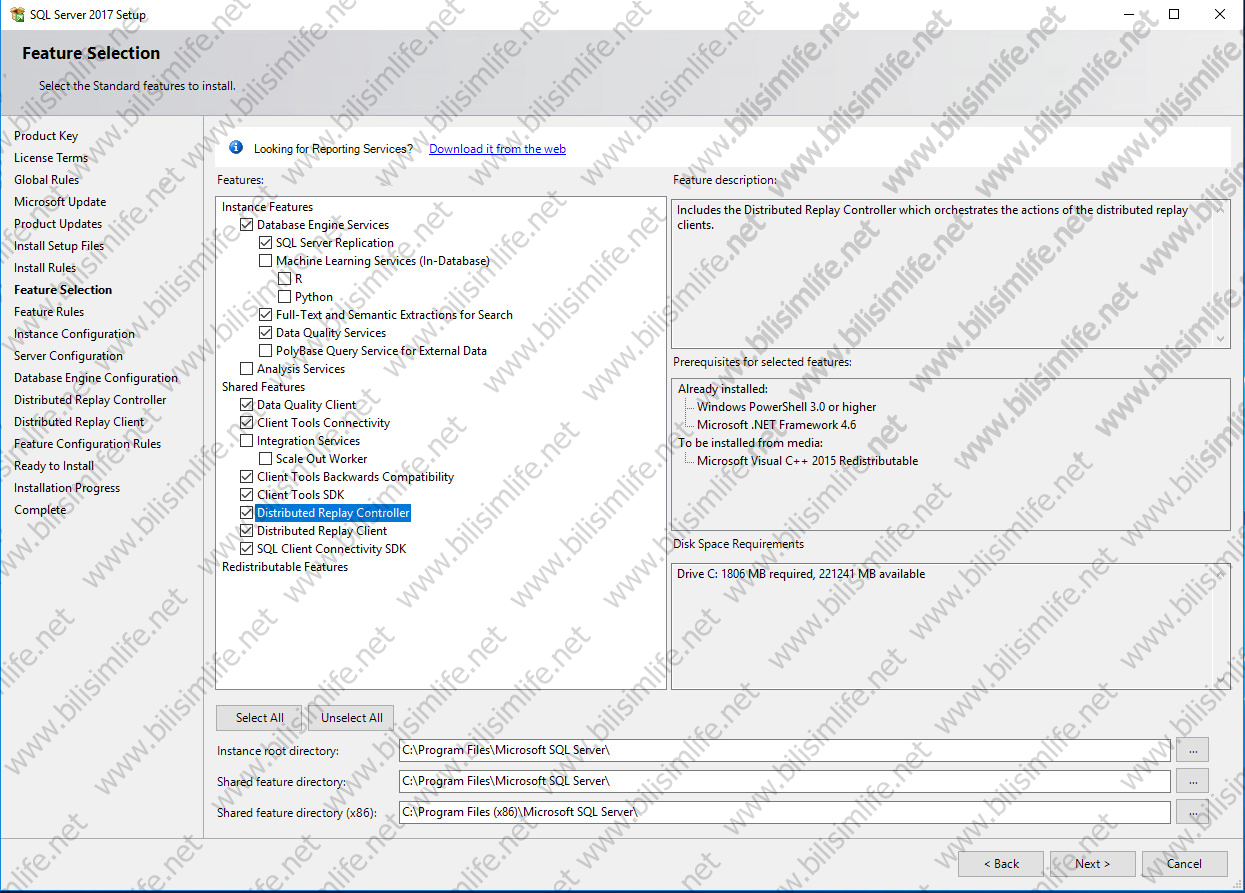The height and width of the screenshot is (893, 1245).
Task: Check the R feature checkbox
Action: point(285,279)
